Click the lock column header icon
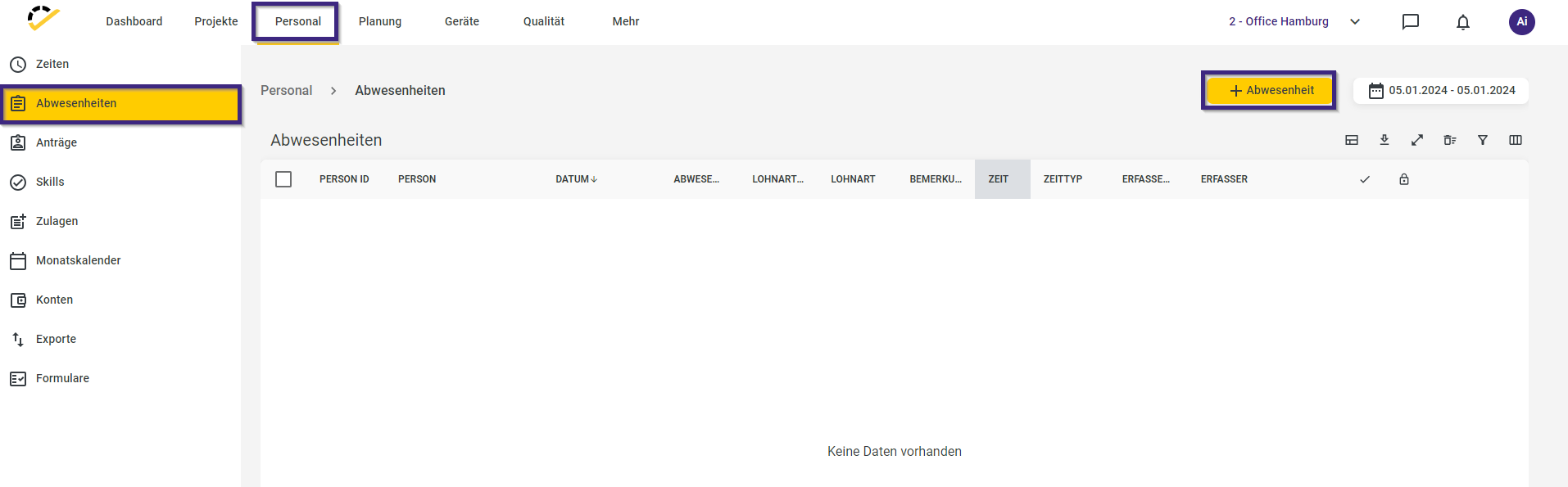 [1403, 179]
